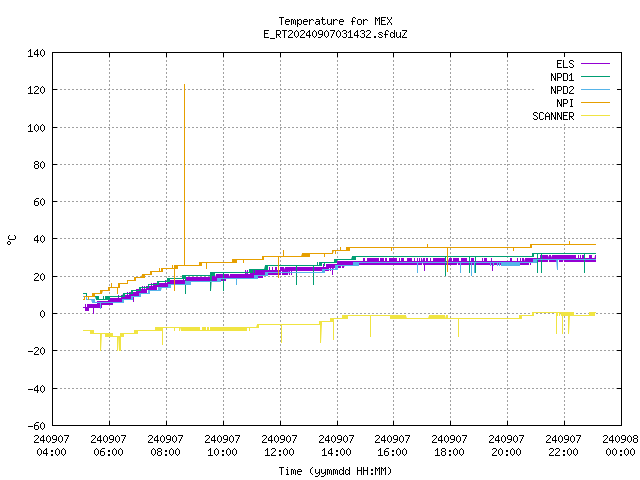Click the ELS legend label
This screenshot has height=480, width=640.
565,64
